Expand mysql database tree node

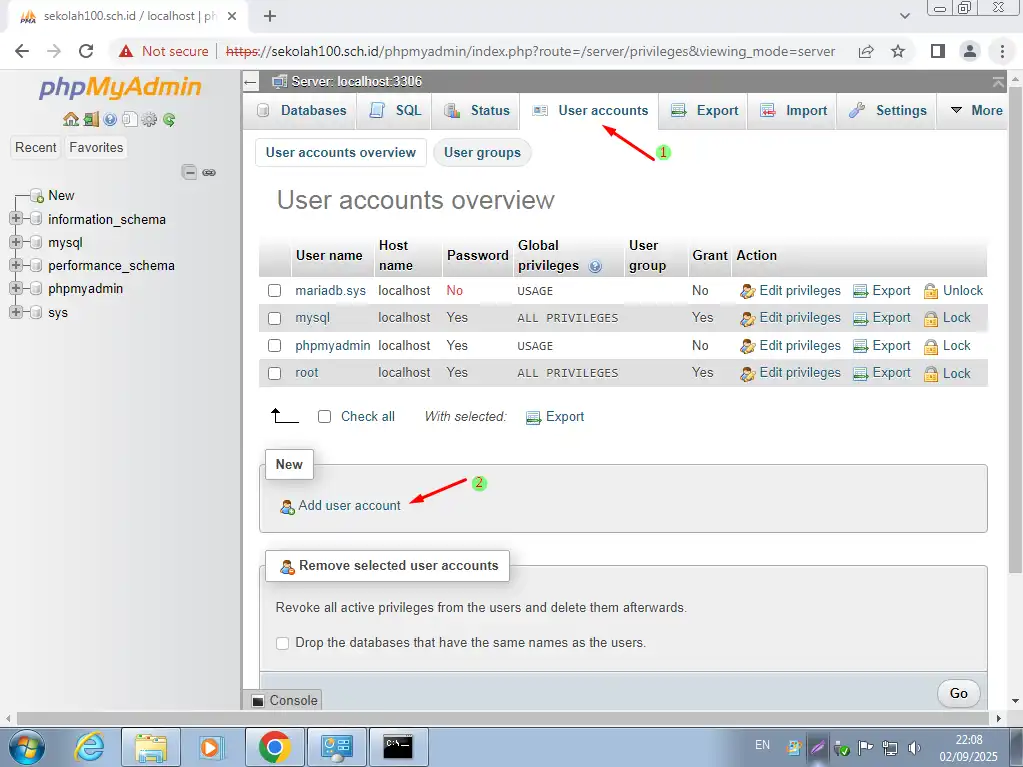coord(16,242)
